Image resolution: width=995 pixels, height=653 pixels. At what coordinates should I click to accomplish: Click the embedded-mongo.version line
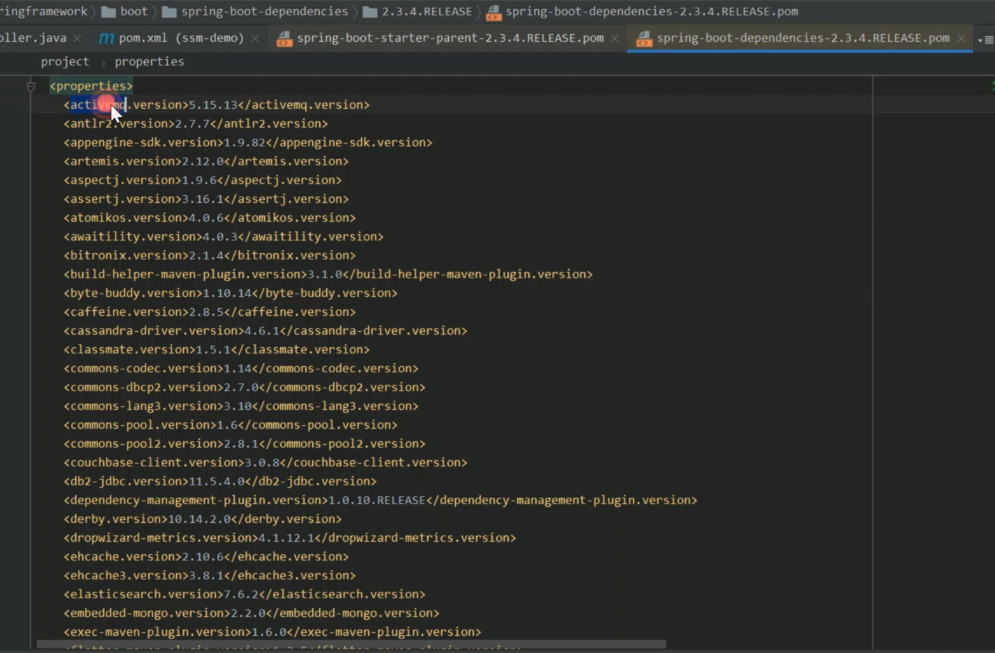click(x=251, y=613)
